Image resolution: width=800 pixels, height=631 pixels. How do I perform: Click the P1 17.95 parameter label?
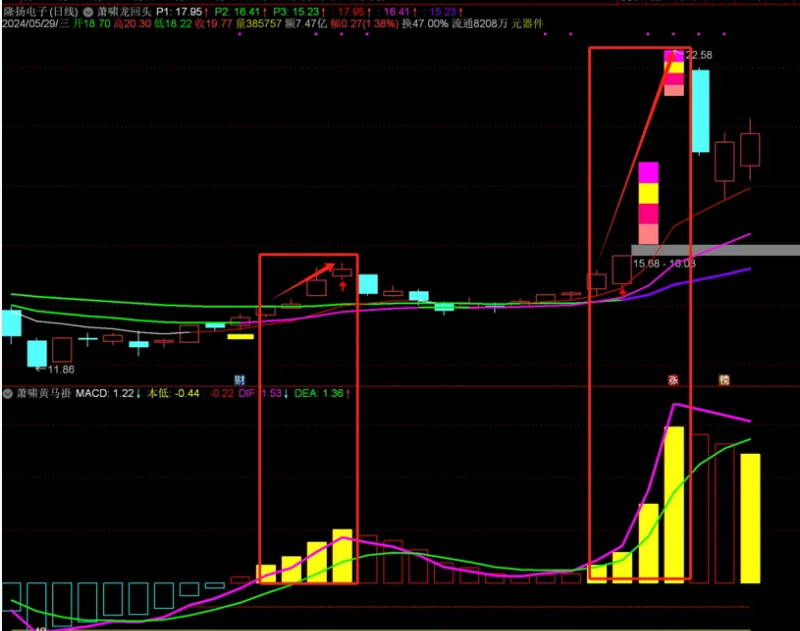coord(181,10)
